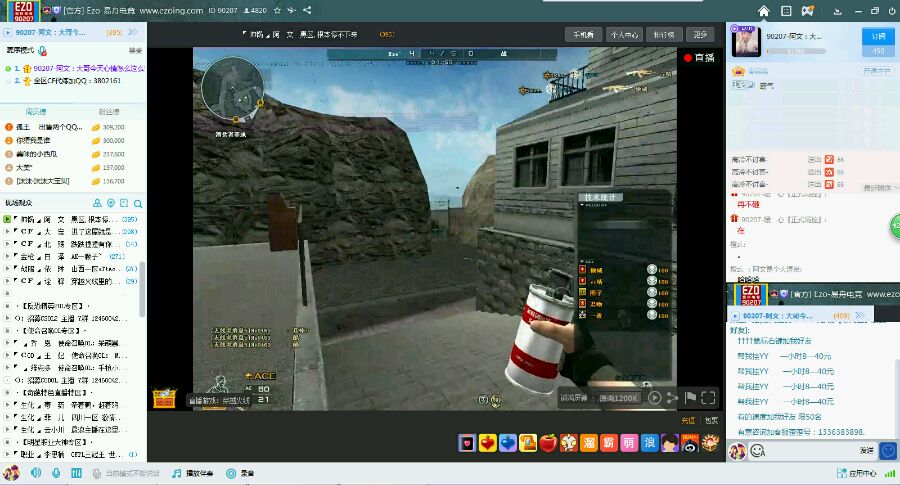
Task: Open the 排行榜 tab above video
Action: coord(664,34)
